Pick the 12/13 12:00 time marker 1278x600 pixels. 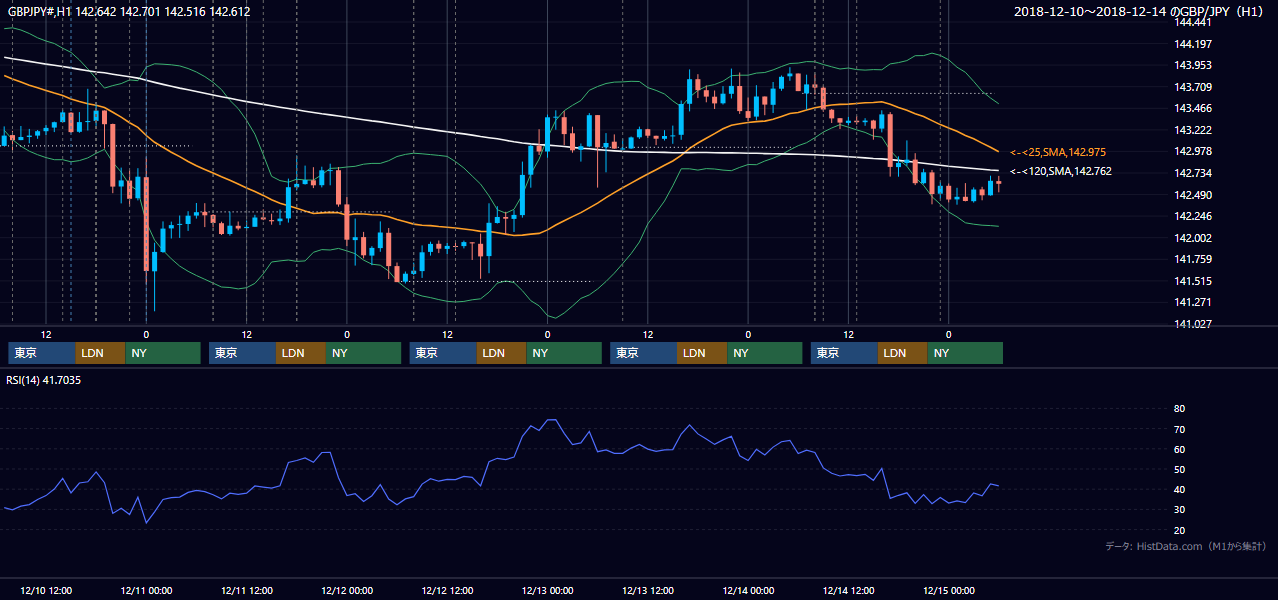[648, 590]
